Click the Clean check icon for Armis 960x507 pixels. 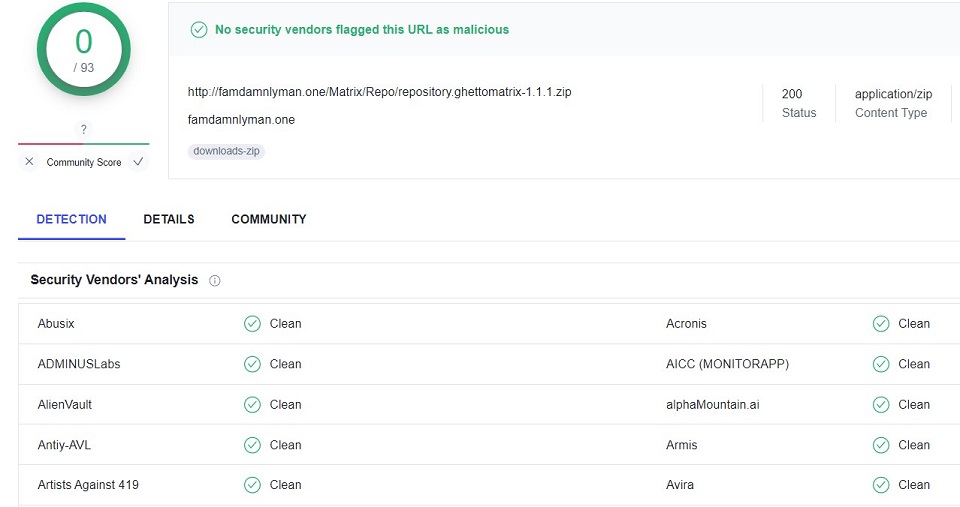point(881,445)
